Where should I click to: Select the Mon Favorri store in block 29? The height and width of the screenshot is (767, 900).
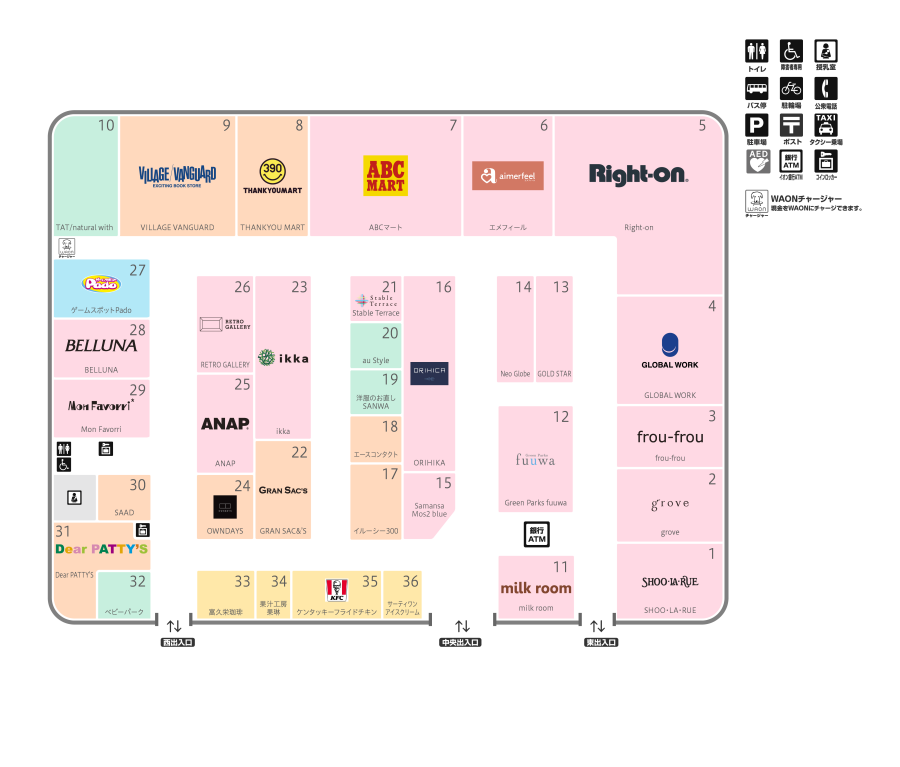102,408
